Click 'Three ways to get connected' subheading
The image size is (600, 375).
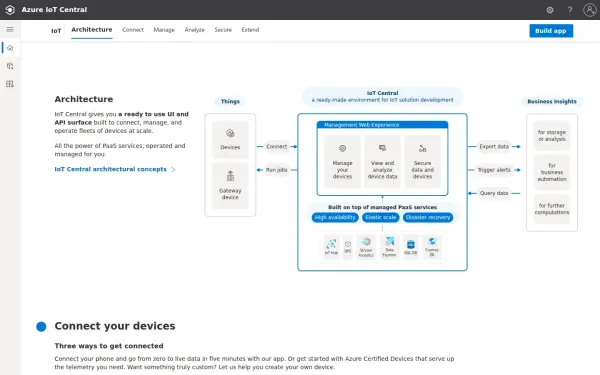coord(109,346)
